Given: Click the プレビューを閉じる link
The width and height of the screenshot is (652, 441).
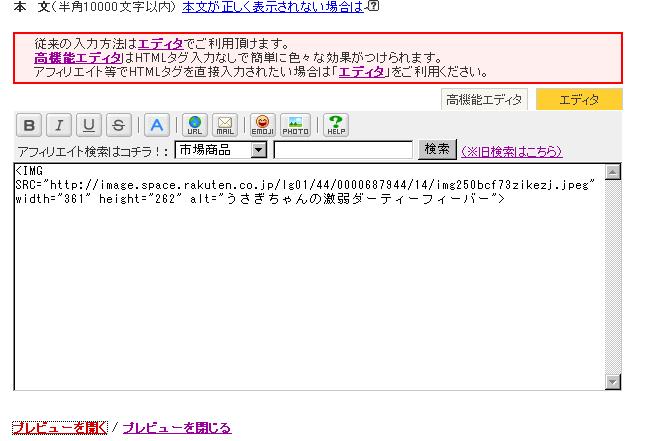Looking at the screenshot, I should coord(177,427).
